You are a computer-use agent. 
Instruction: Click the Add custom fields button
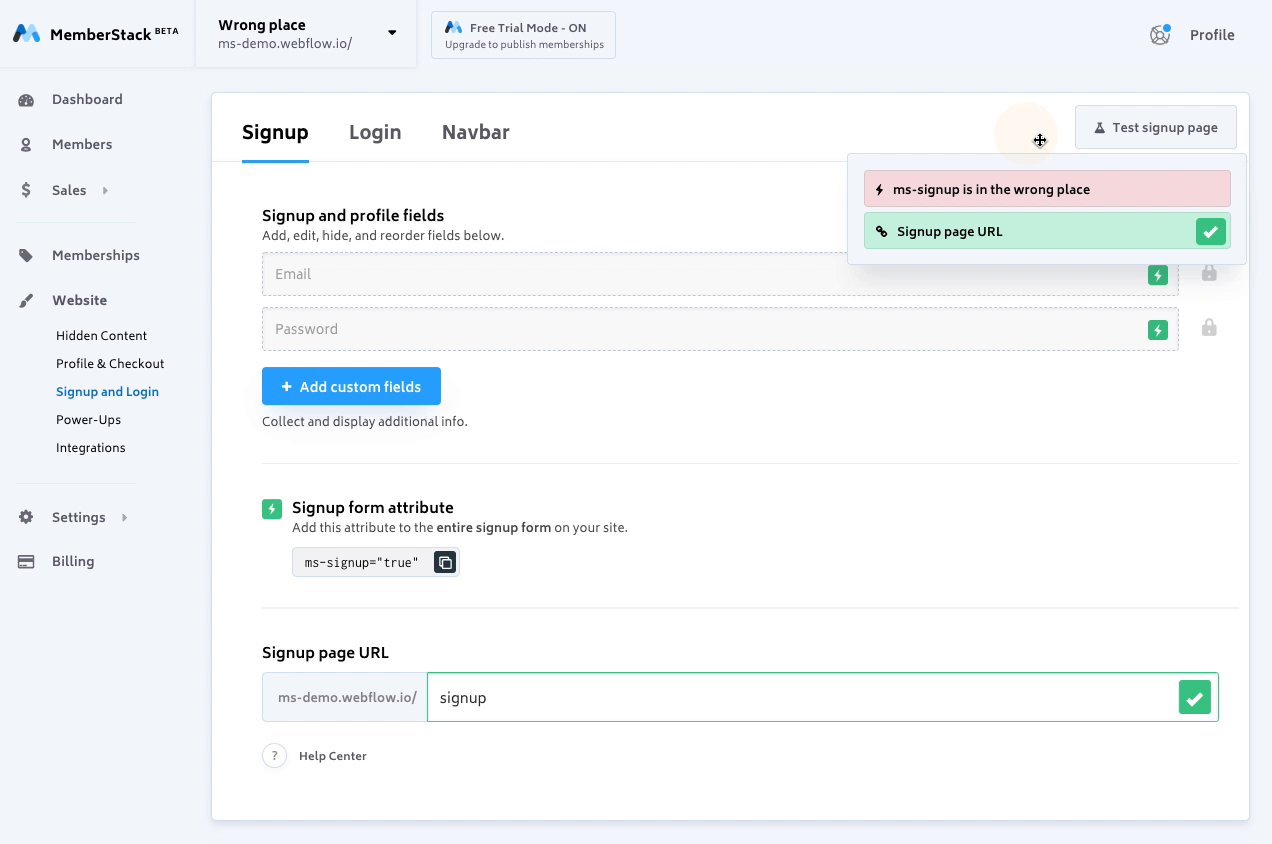(x=351, y=387)
